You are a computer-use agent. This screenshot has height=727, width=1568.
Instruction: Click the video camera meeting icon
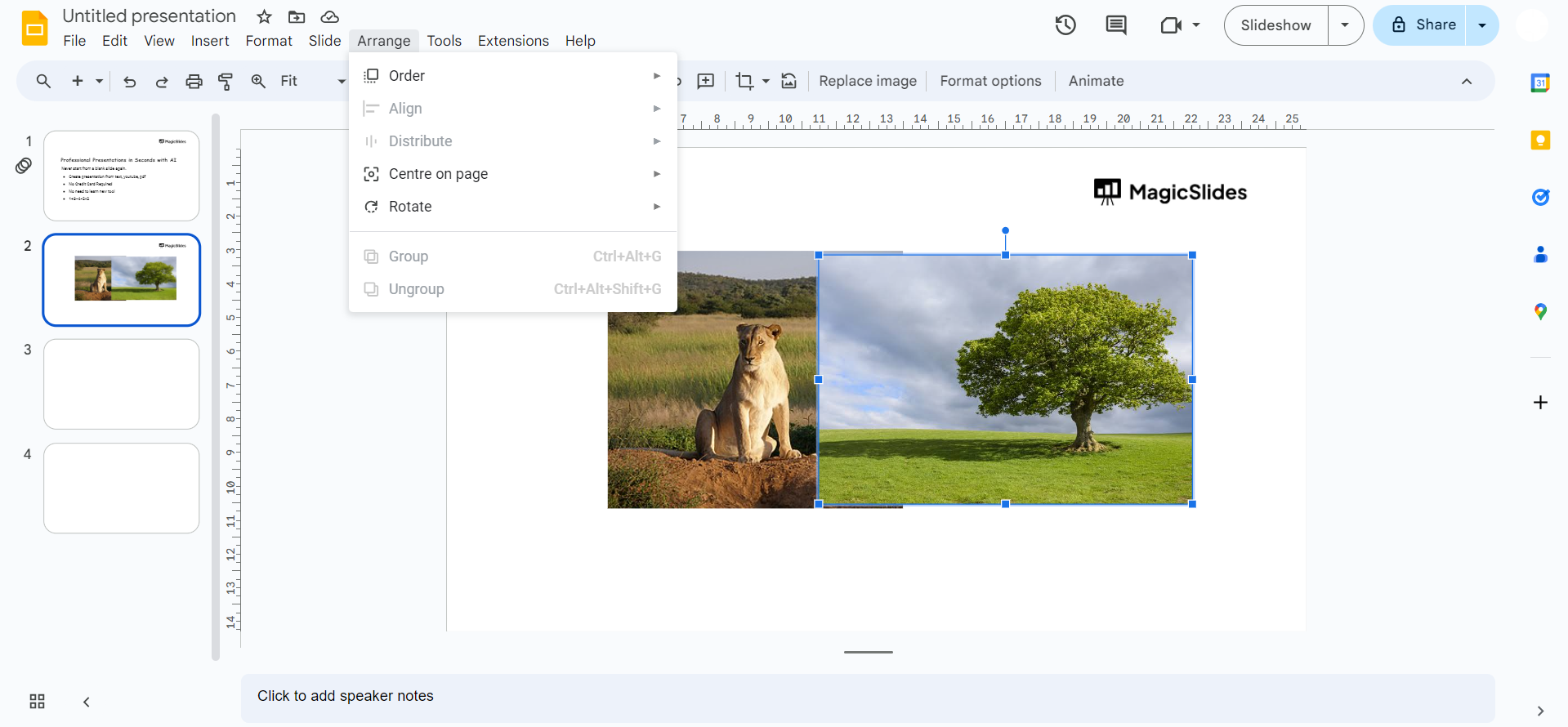tap(1171, 25)
